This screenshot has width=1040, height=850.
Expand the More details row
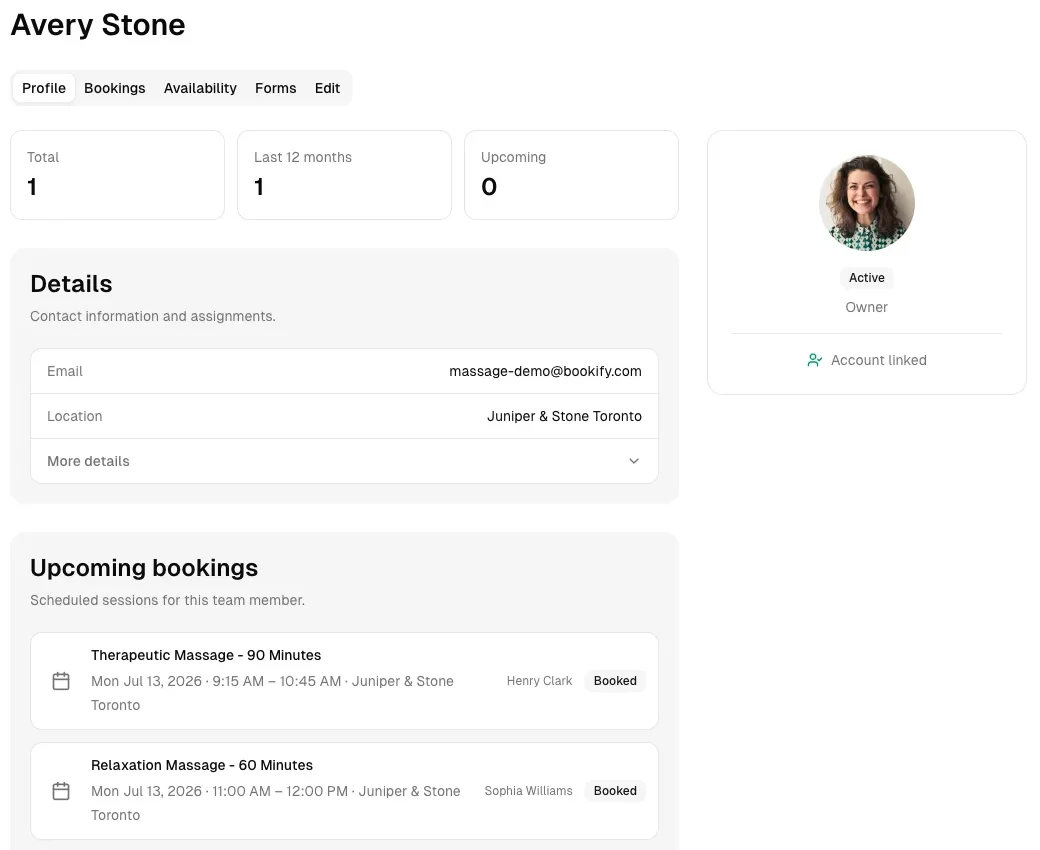(x=344, y=461)
